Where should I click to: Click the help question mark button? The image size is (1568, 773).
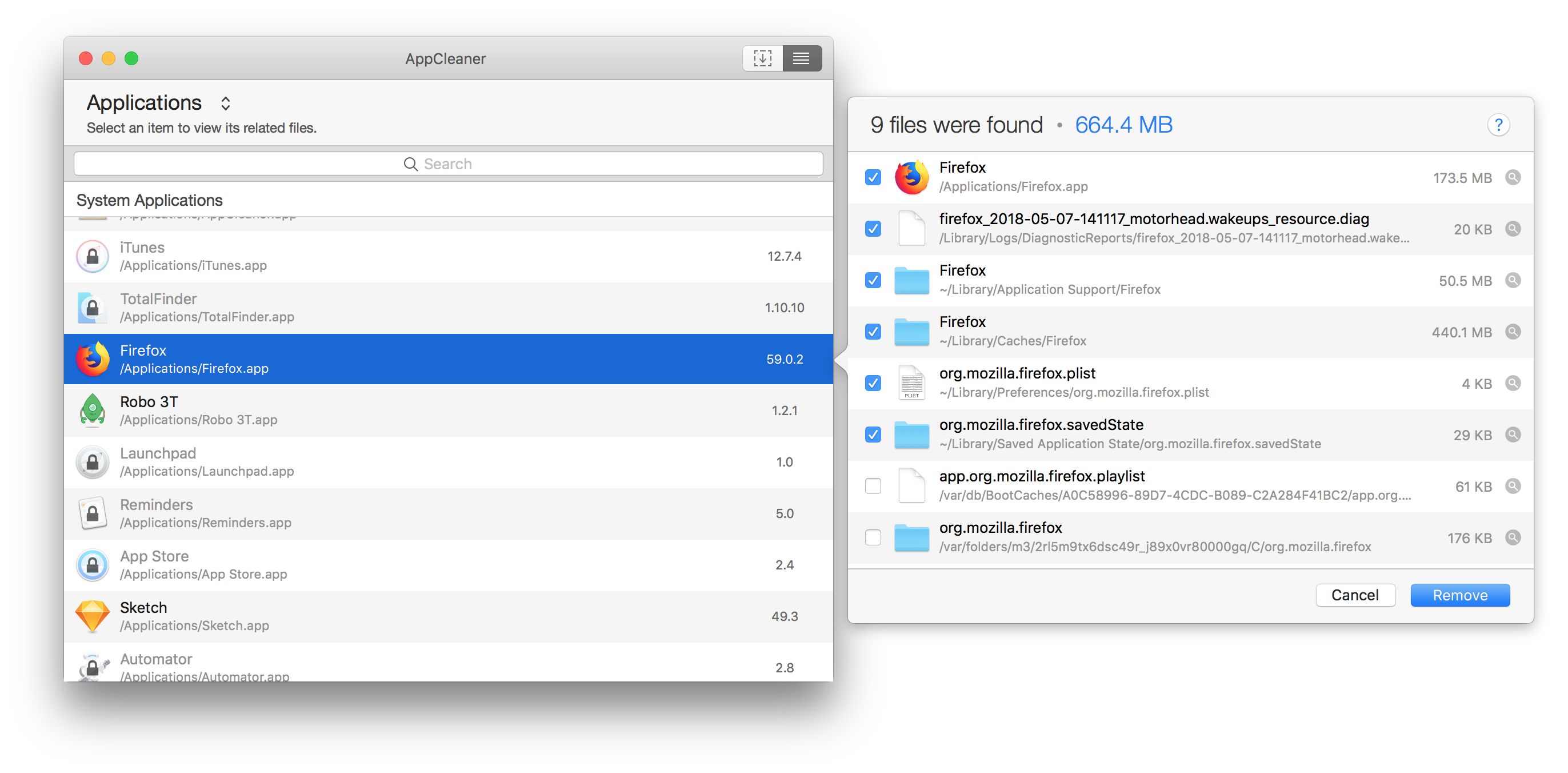1499,125
